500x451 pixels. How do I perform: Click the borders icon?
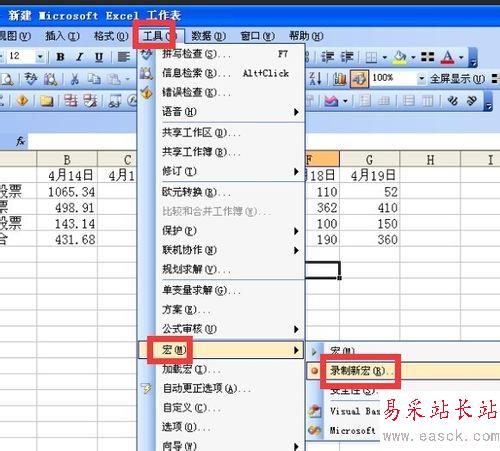[371, 58]
